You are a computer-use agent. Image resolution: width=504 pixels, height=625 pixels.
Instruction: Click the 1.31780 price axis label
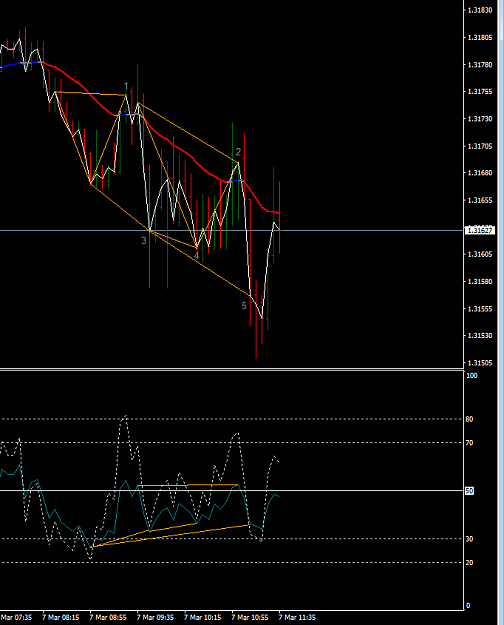tap(480, 65)
